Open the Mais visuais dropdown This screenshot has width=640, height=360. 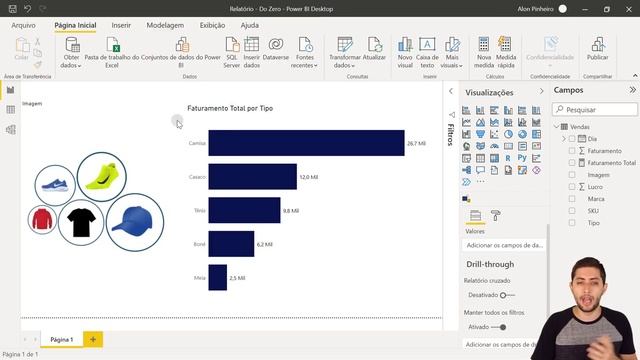[452, 53]
